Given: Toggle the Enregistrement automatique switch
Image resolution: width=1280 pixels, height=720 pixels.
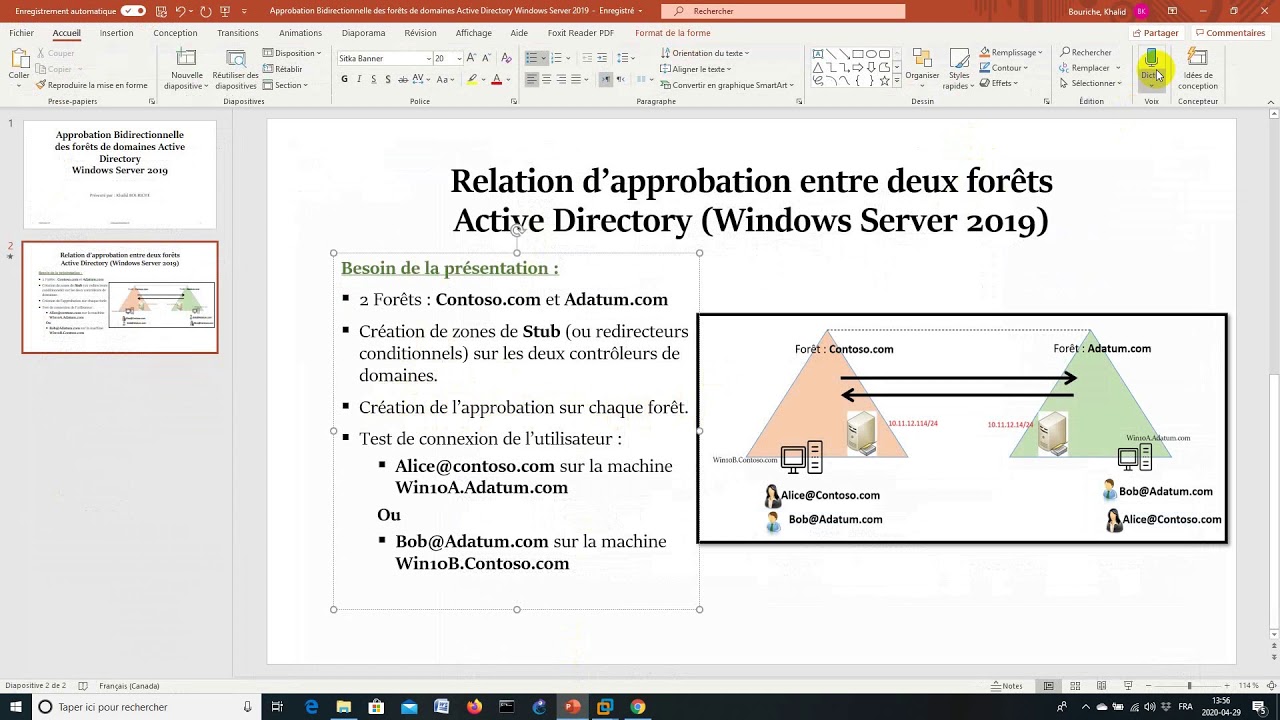Looking at the screenshot, I should pos(133,11).
